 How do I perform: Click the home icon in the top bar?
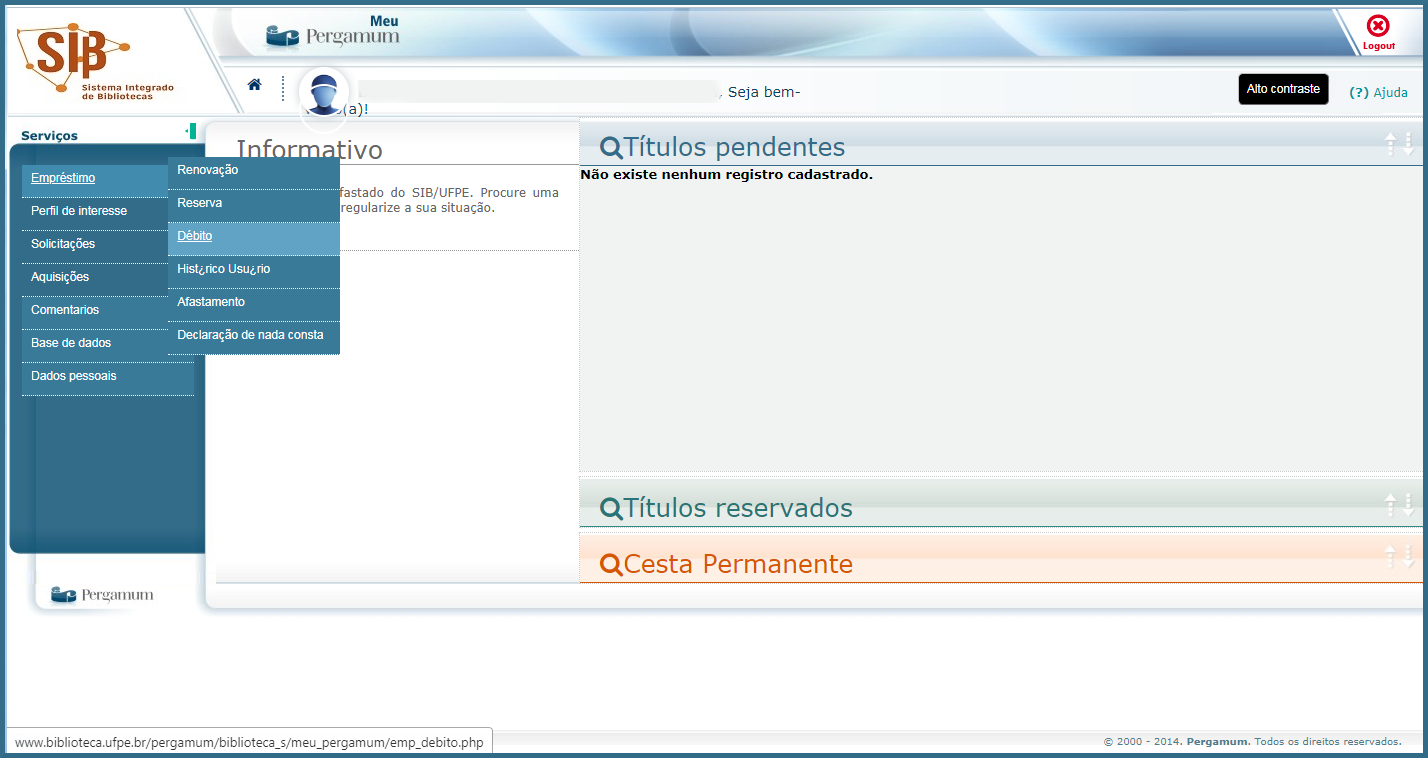pos(255,85)
